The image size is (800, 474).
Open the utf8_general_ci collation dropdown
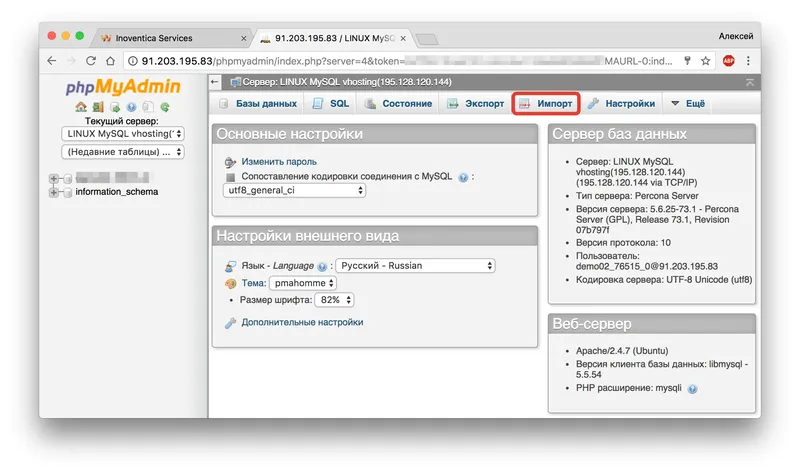click(x=294, y=190)
